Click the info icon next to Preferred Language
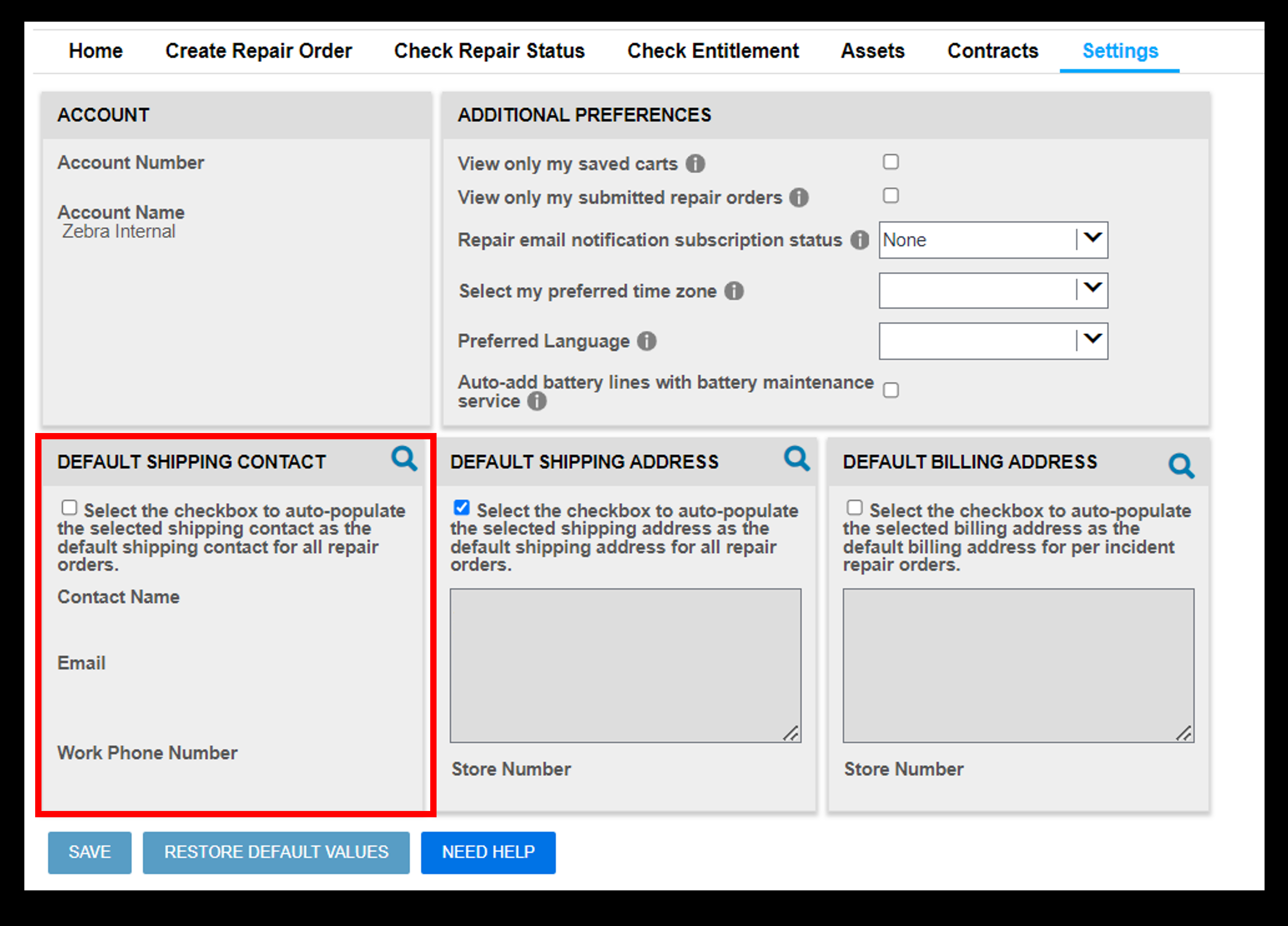This screenshot has height=926, width=1288. click(x=634, y=340)
